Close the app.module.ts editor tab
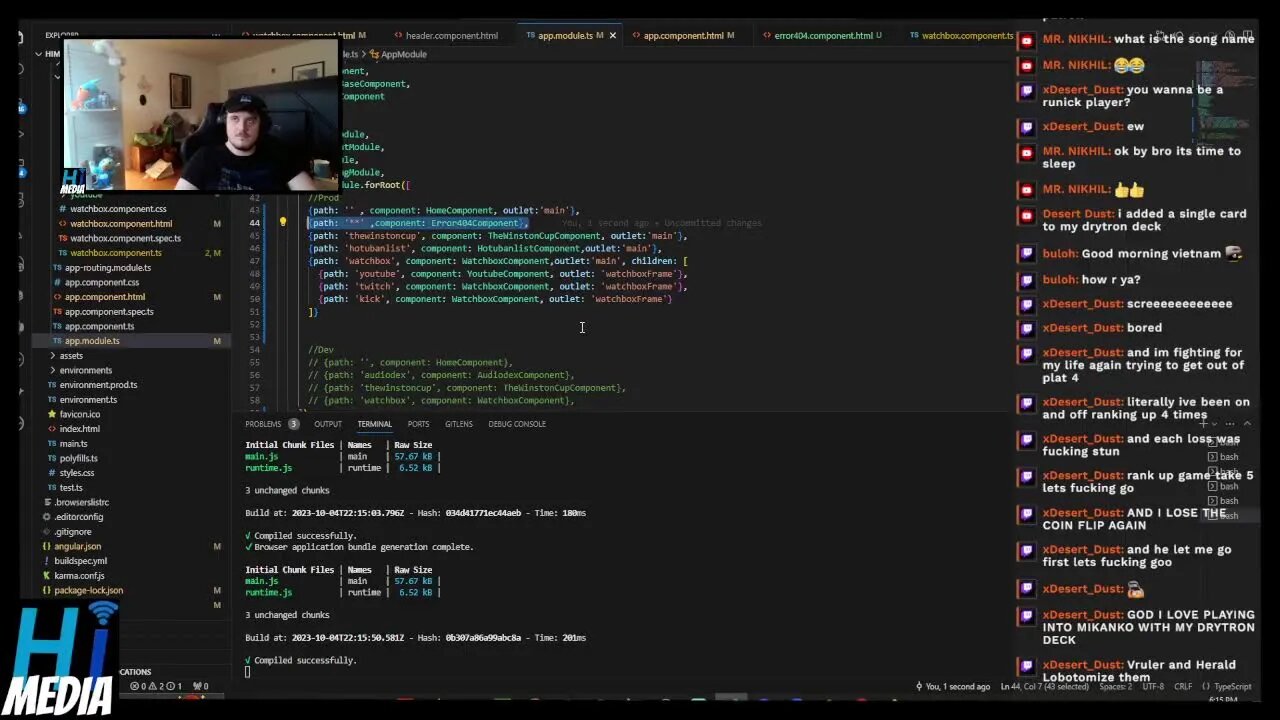Image resolution: width=1280 pixels, height=720 pixels. pyautogui.click(x=612, y=36)
